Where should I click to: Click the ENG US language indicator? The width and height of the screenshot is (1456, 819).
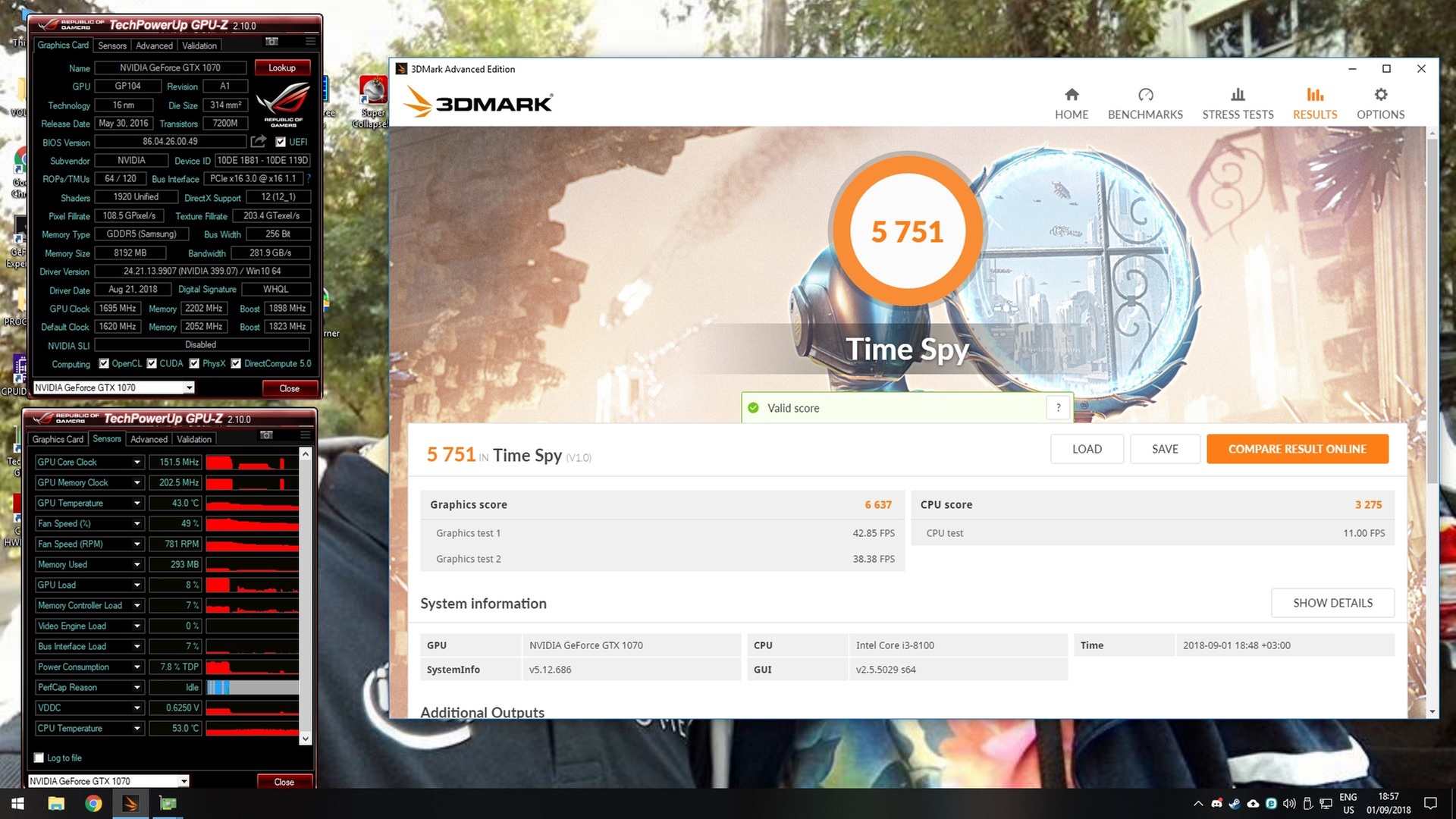[1348, 803]
